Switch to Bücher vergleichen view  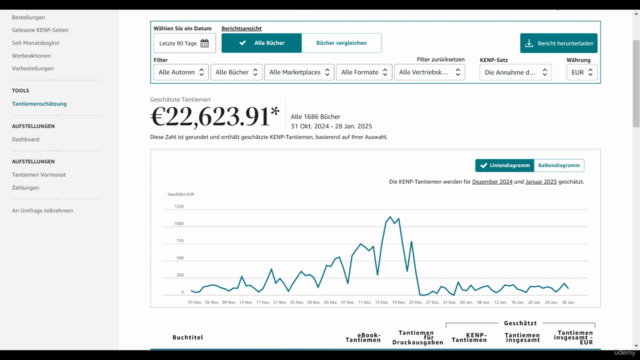click(x=342, y=43)
